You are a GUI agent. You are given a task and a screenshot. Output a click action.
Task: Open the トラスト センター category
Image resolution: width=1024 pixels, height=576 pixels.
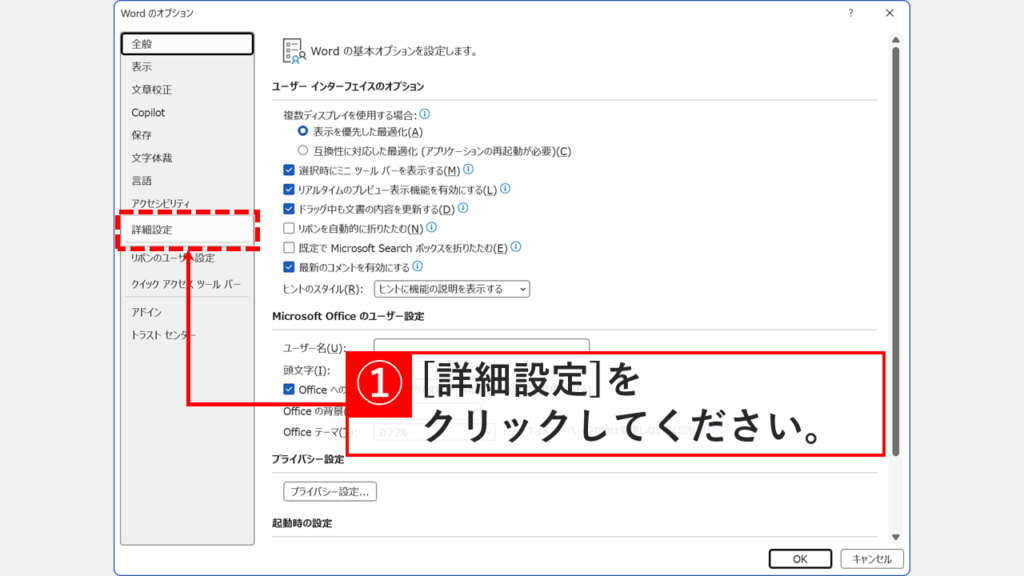[x=187, y=335]
